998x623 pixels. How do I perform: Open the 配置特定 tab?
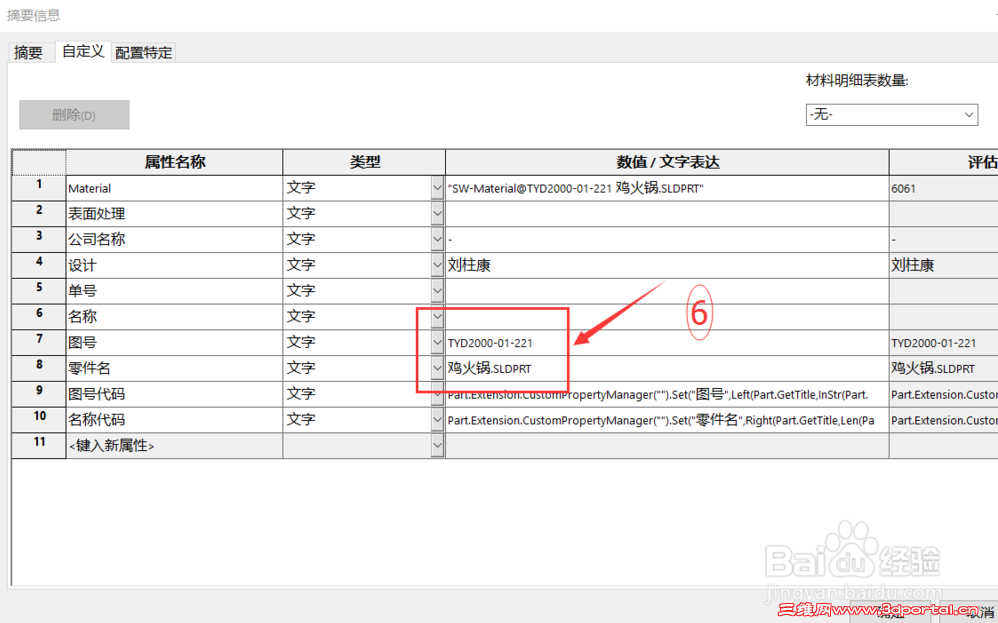pos(144,52)
